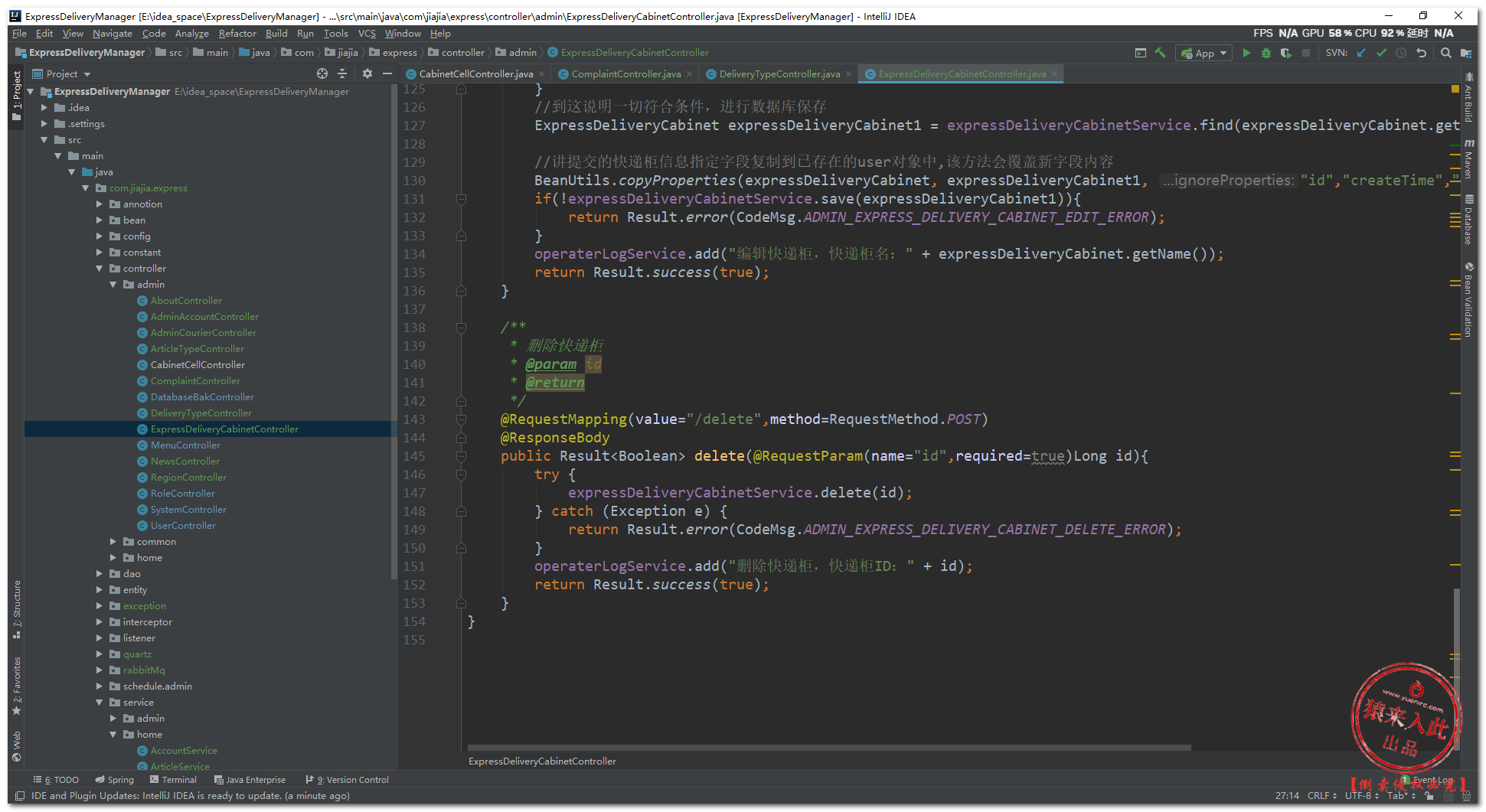Close the ComplaintController.java tab

click(x=689, y=74)
